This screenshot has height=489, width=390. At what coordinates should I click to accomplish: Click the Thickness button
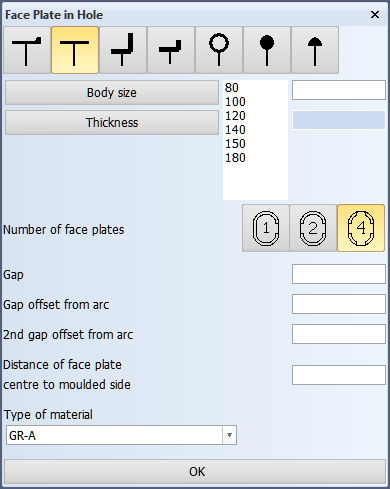tap(112, 123)
